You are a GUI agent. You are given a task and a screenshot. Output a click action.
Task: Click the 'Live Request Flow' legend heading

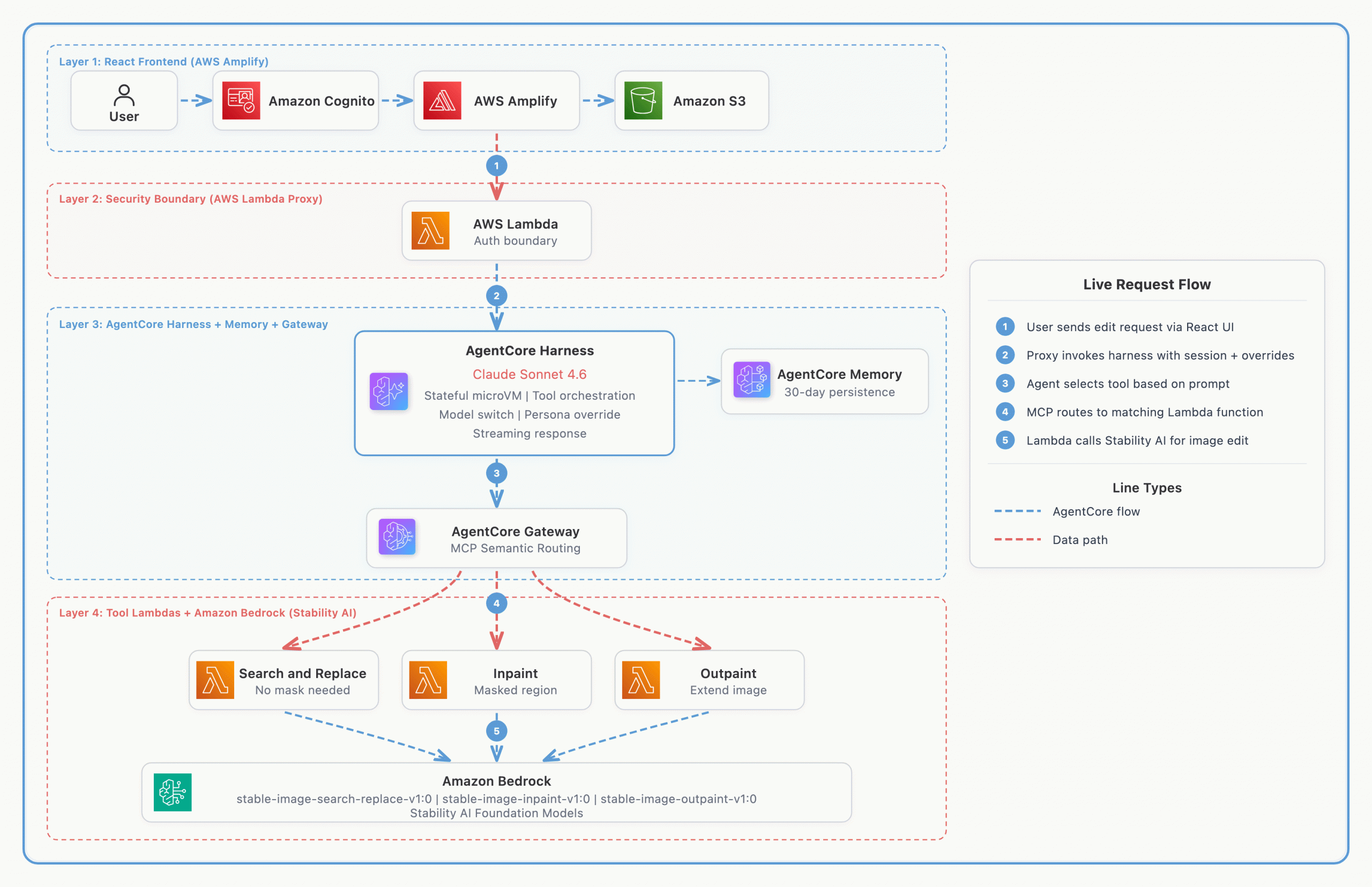click(x=1147, y=285)
